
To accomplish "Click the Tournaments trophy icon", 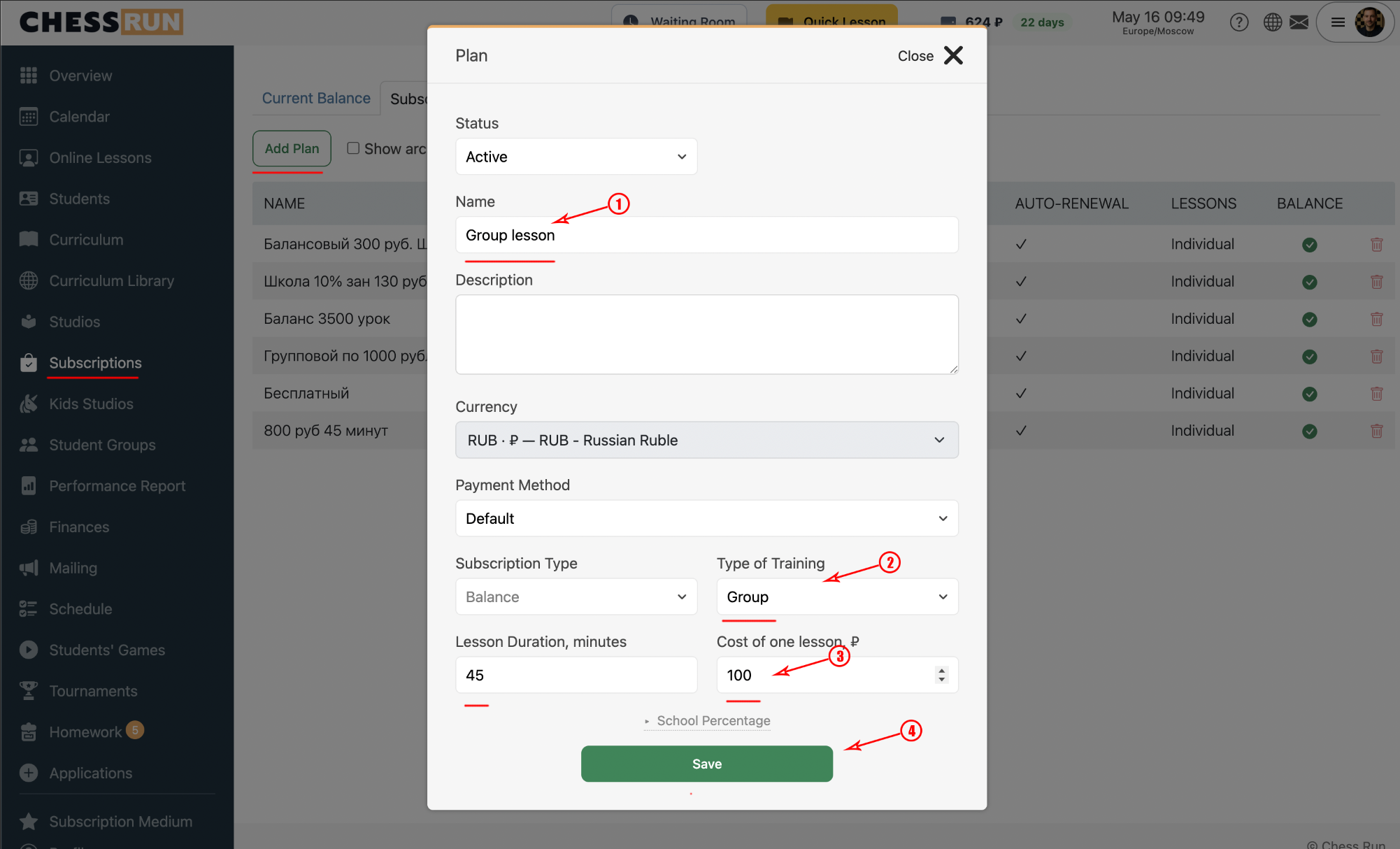I will (29, 691).
